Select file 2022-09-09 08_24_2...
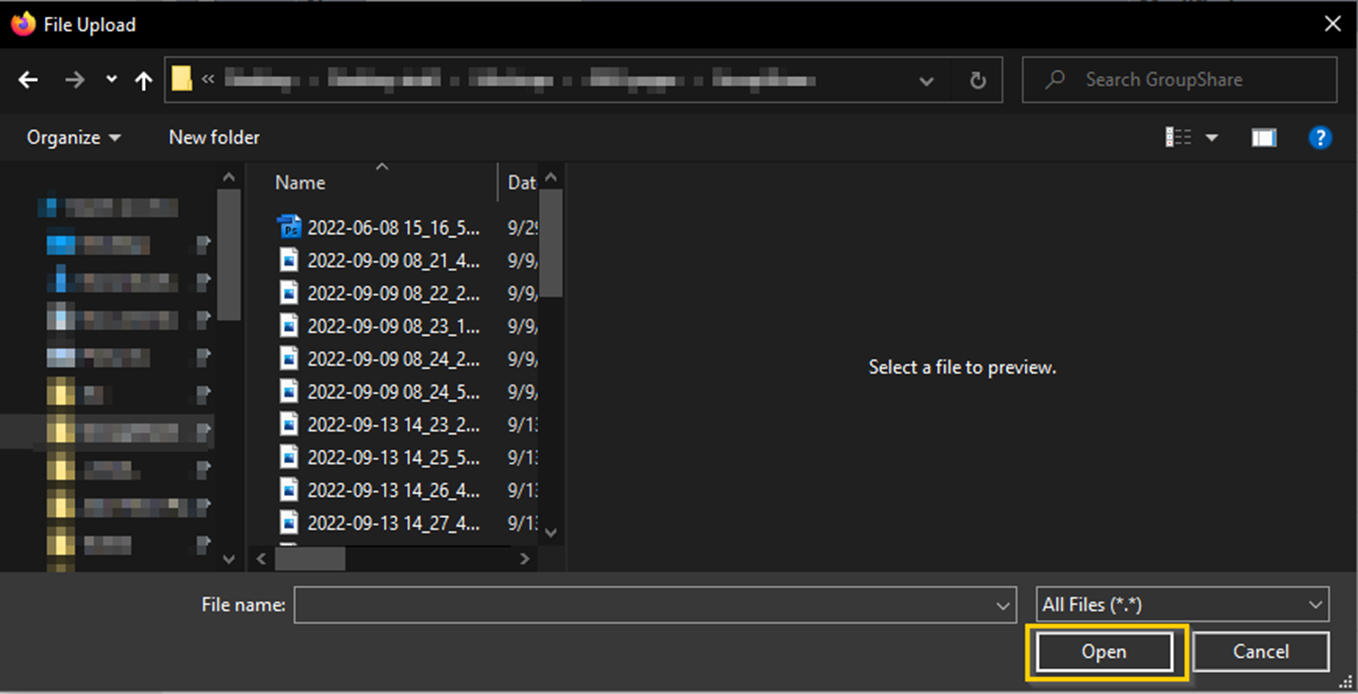This screenshot has height=694, width=1358. pos(393,358)
